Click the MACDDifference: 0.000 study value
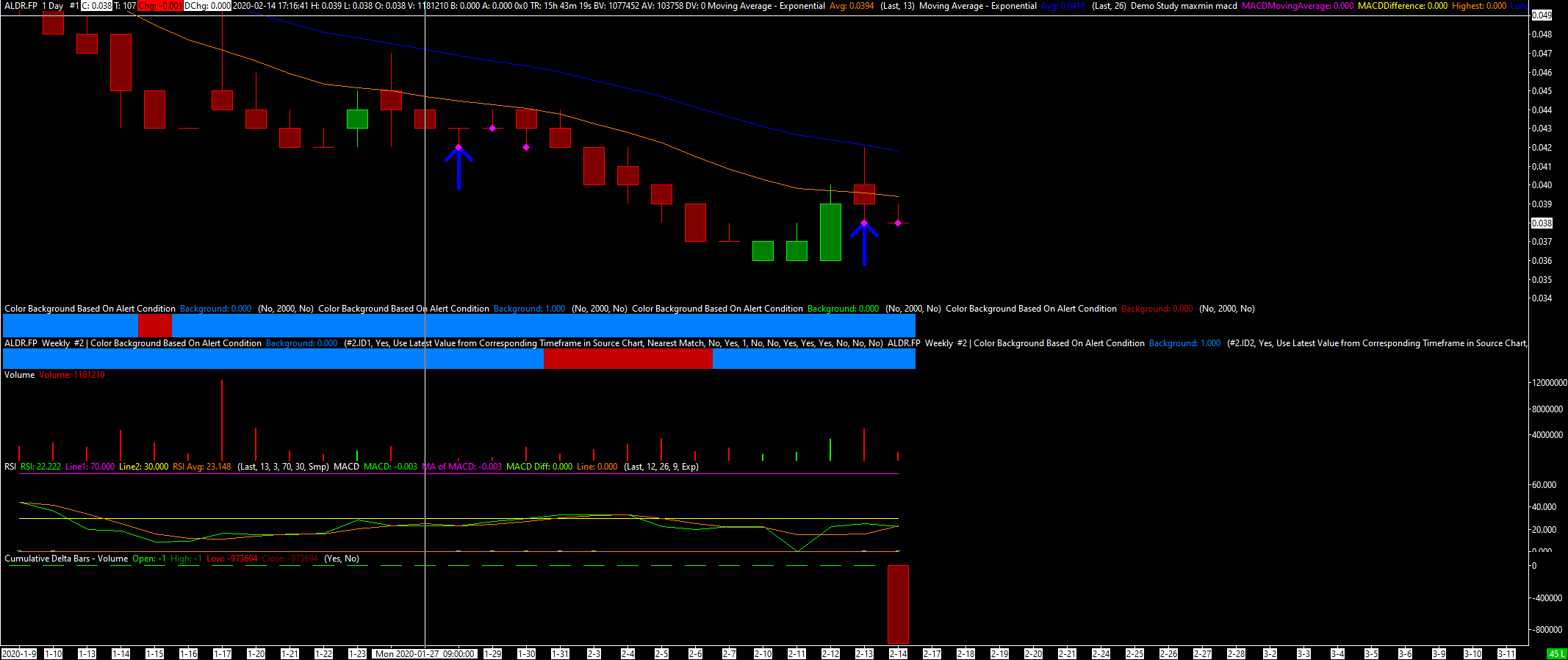The image size is (1568, 660). pos(1403,6)
